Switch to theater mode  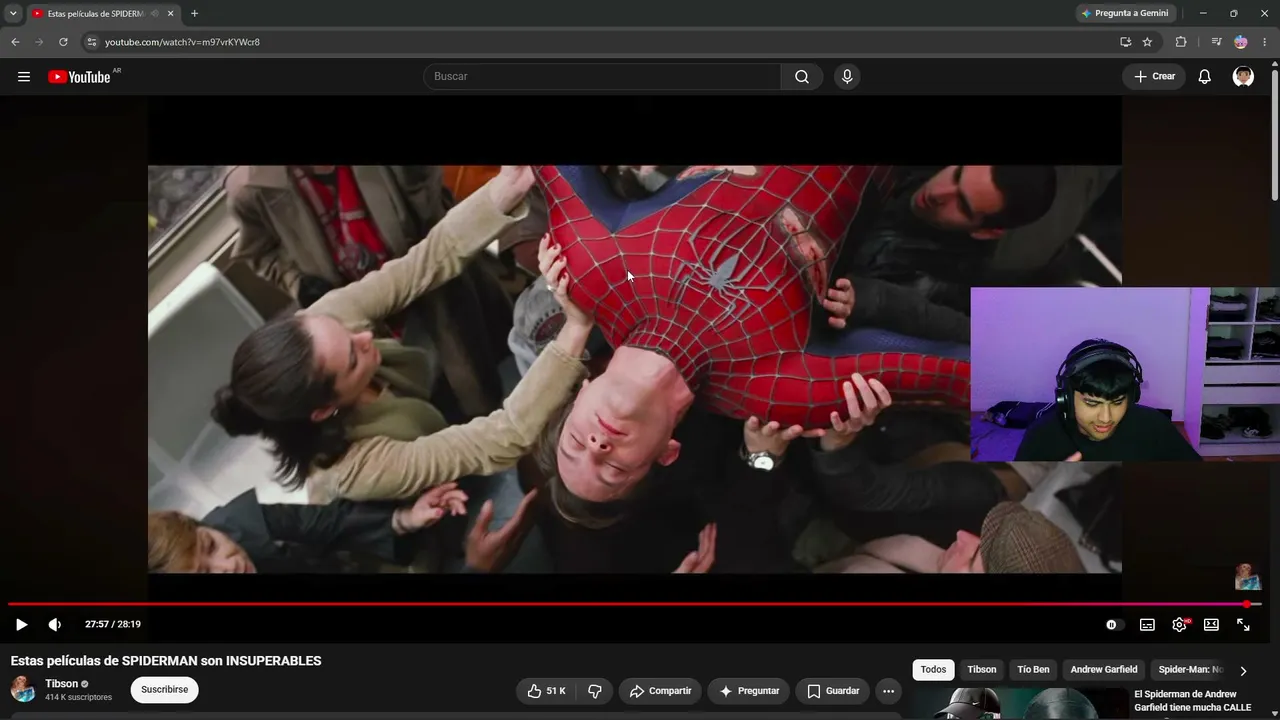click(x=1211, y=625)
